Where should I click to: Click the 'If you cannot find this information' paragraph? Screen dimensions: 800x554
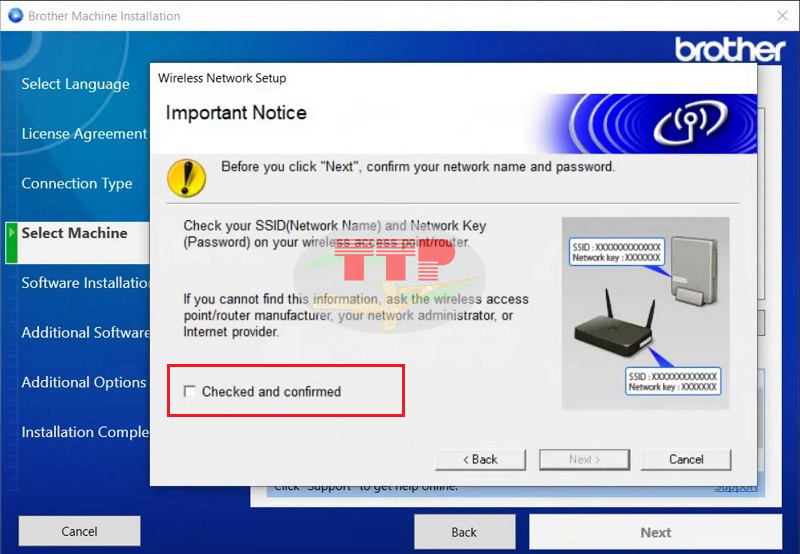click(356, 315)
